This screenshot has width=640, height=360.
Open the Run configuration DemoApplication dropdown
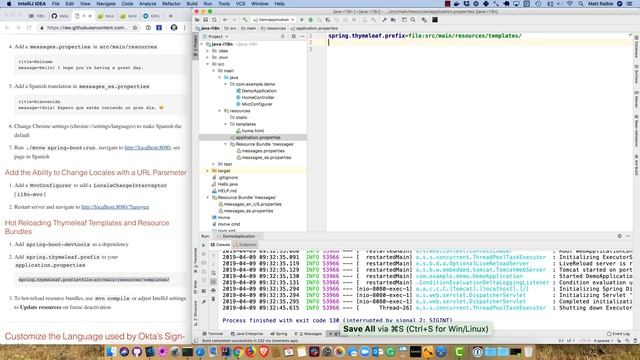[273, 20]
